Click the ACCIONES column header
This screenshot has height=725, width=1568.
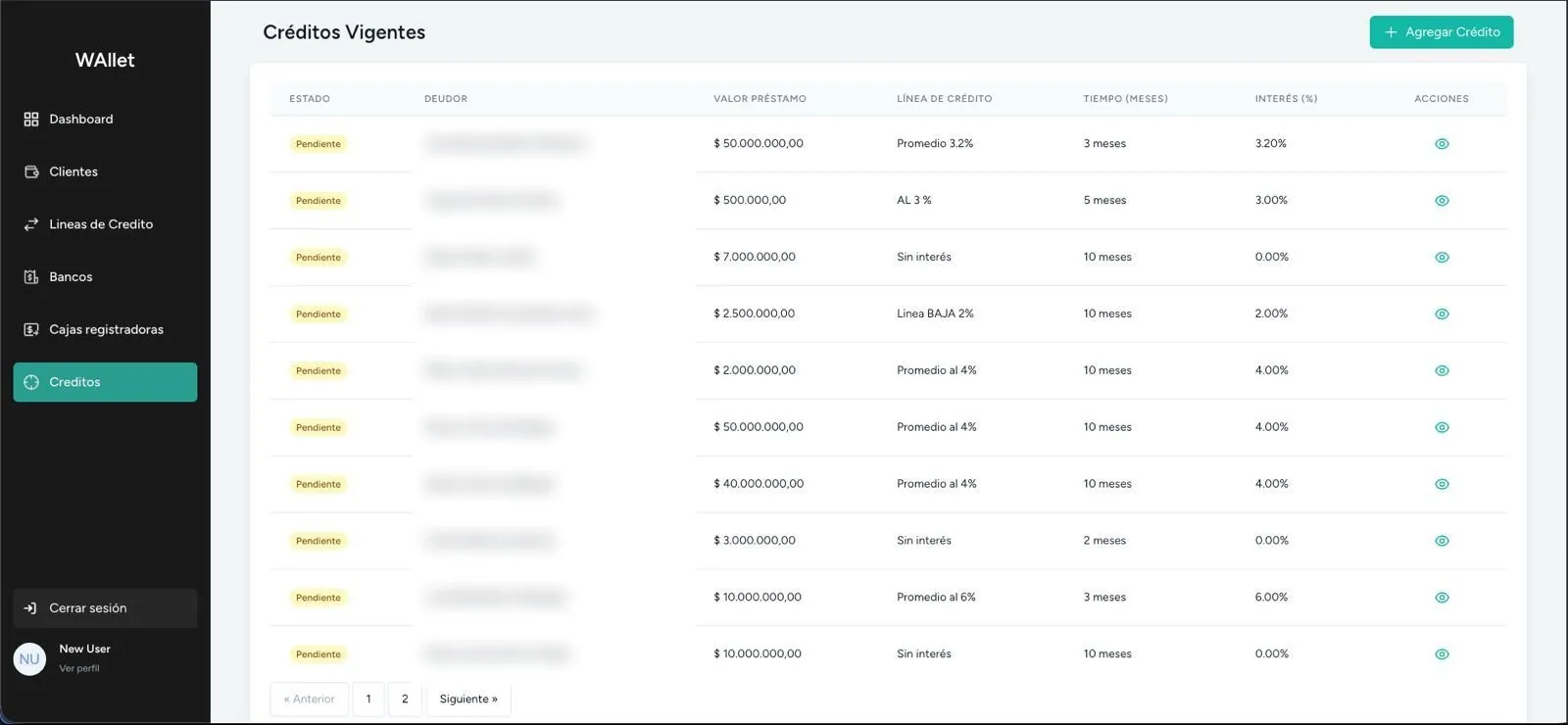pyautogui.click(x=1442, y=99)
